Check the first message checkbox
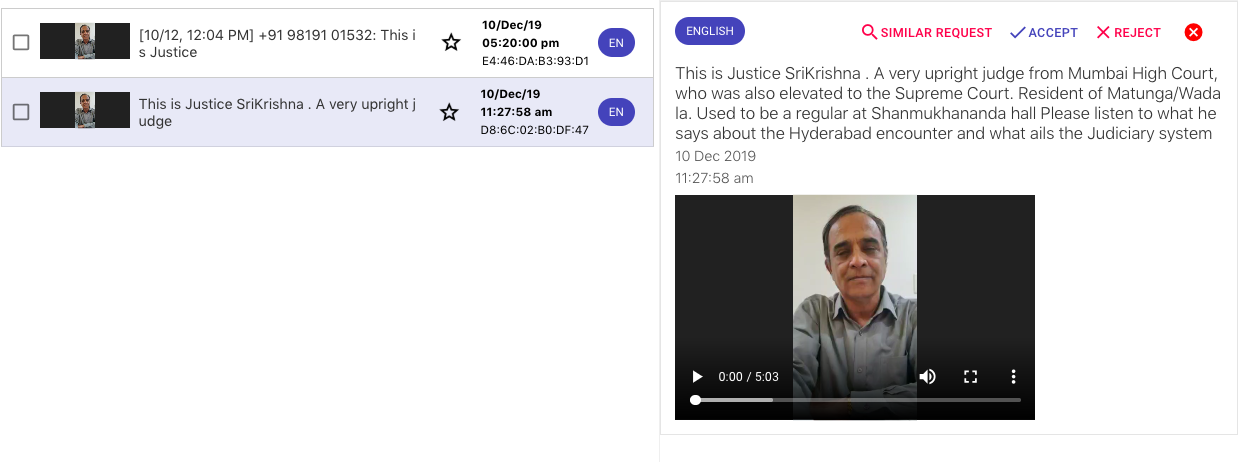Screen dimensions: 1238x462 [21, 43]
